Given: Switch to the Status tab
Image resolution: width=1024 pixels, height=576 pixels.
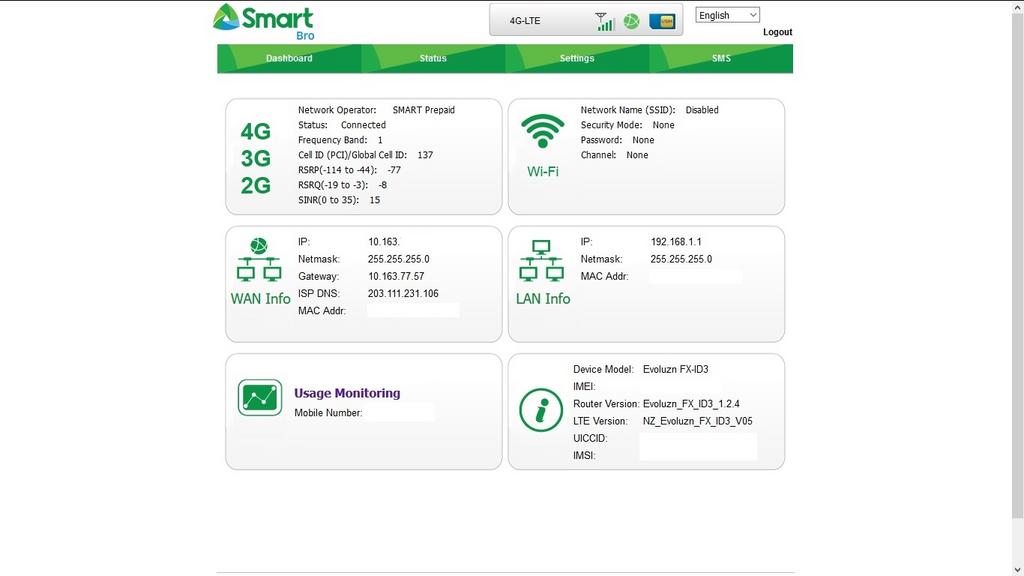Looking at the screenshot, I should tap(433, 58).
